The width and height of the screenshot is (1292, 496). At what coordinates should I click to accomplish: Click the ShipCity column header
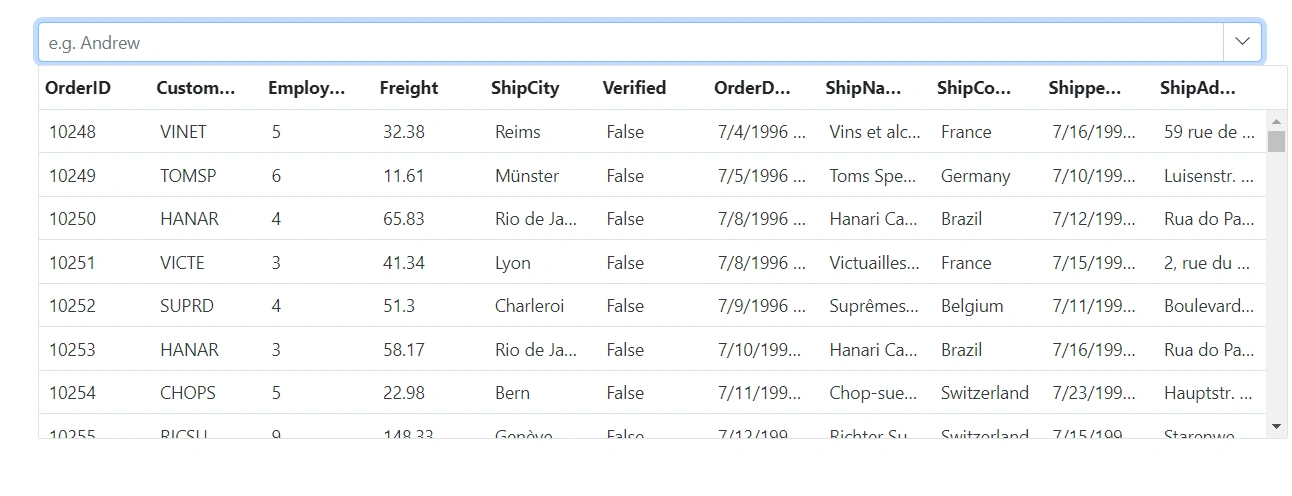tap(525, 88)
